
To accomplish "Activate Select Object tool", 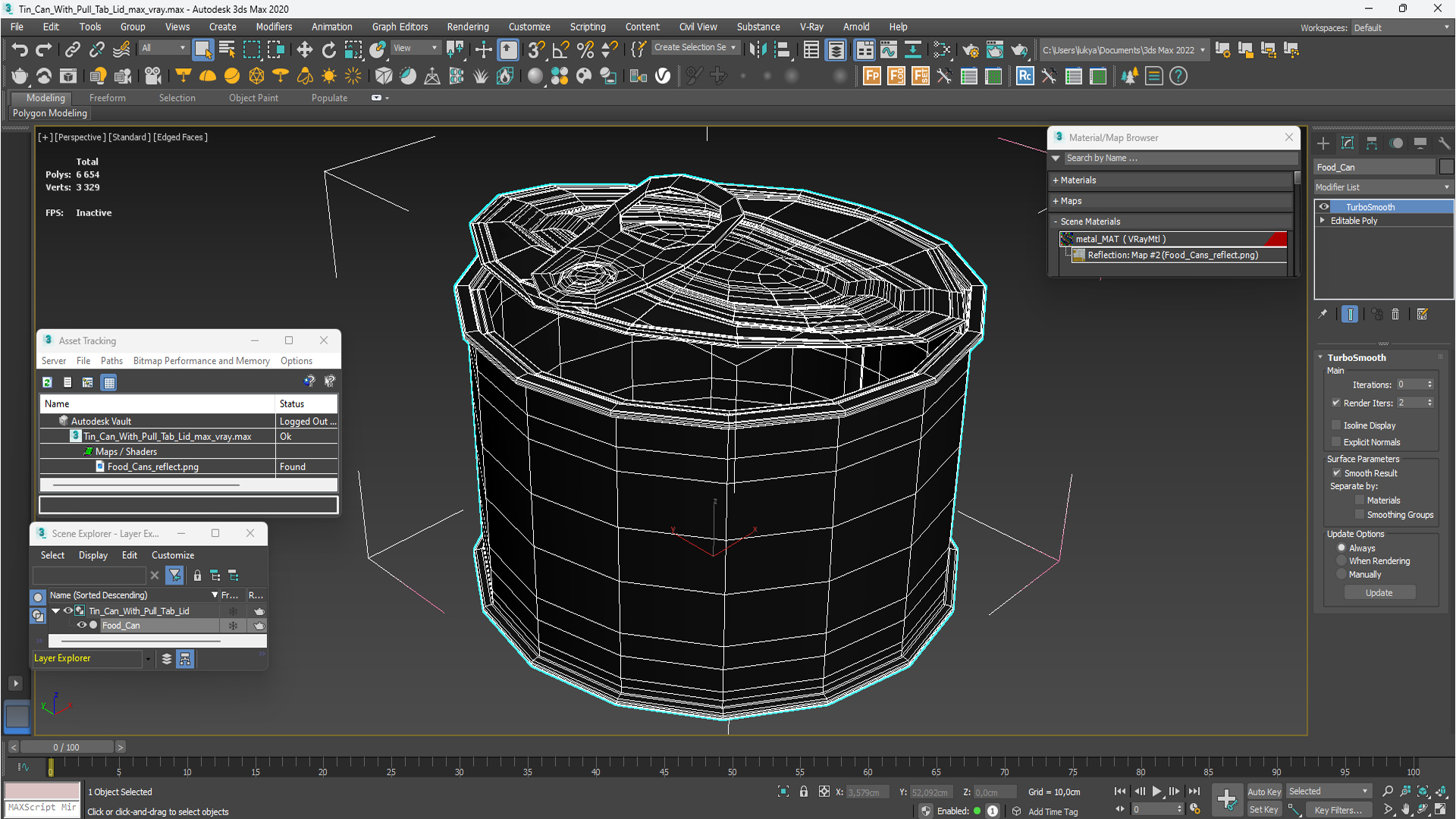I will (x=202, y=50).
